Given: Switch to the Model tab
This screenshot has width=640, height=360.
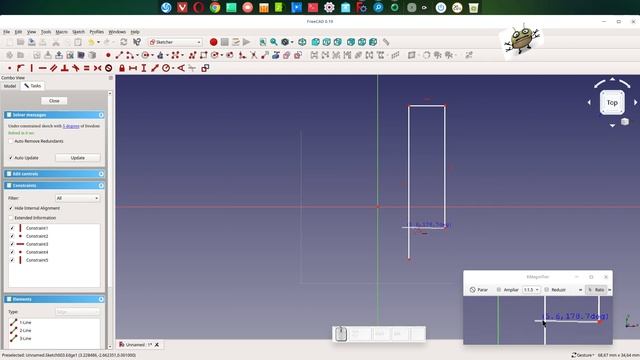Looking at the screenshot, I should (10, 86).
